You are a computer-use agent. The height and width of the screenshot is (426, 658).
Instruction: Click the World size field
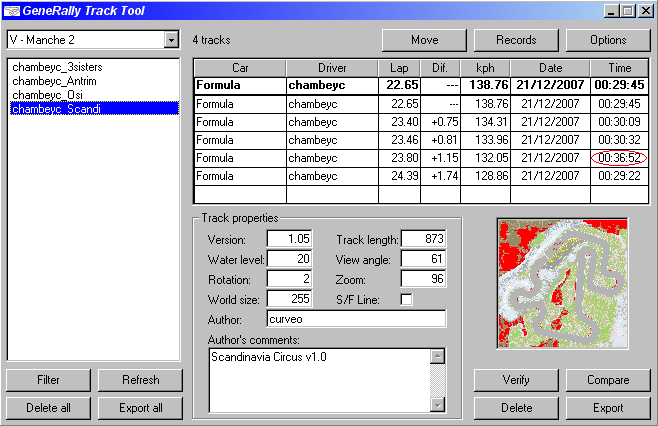(289, 299)
